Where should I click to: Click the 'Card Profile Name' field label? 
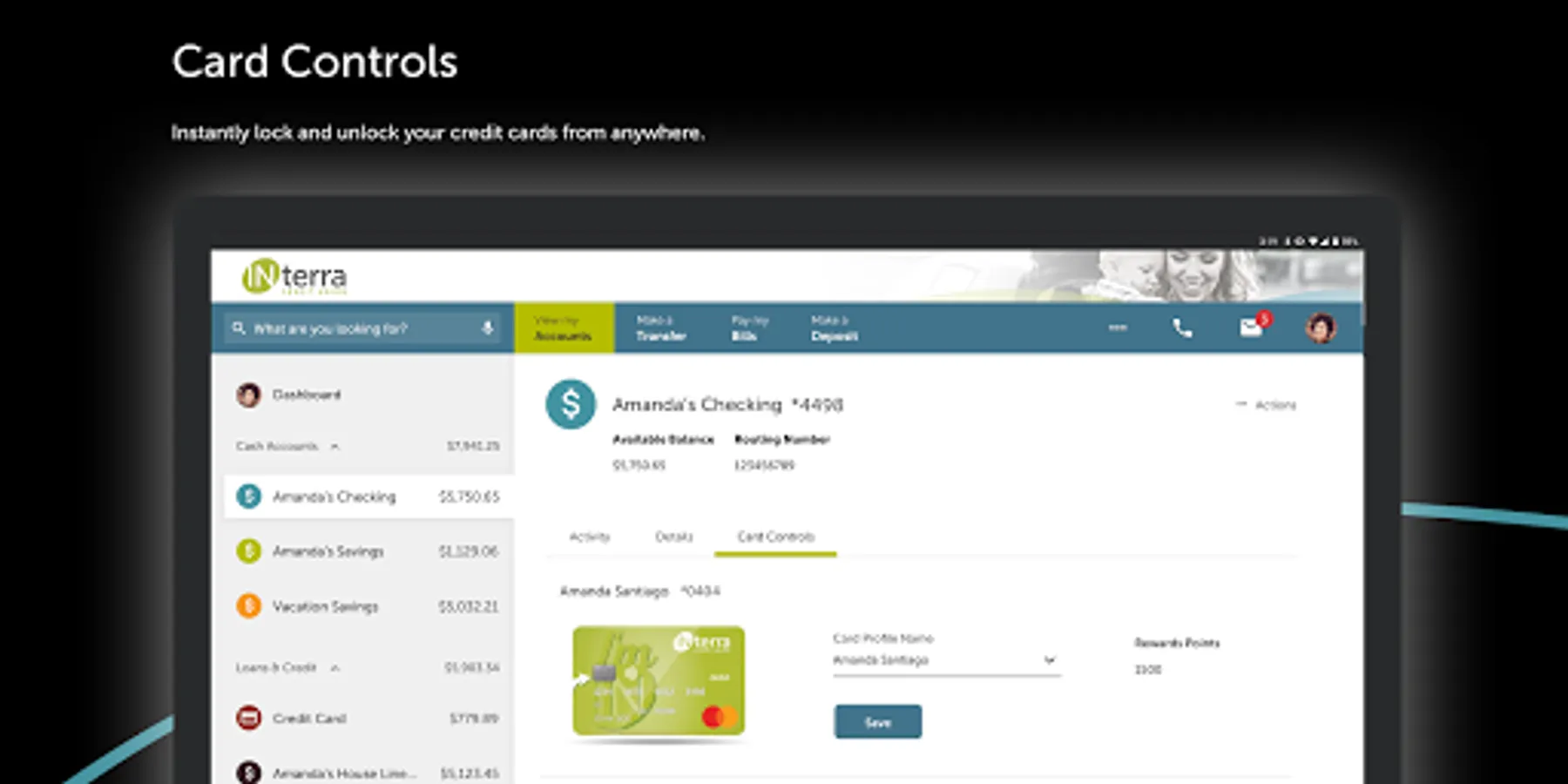tap(882, 639)
